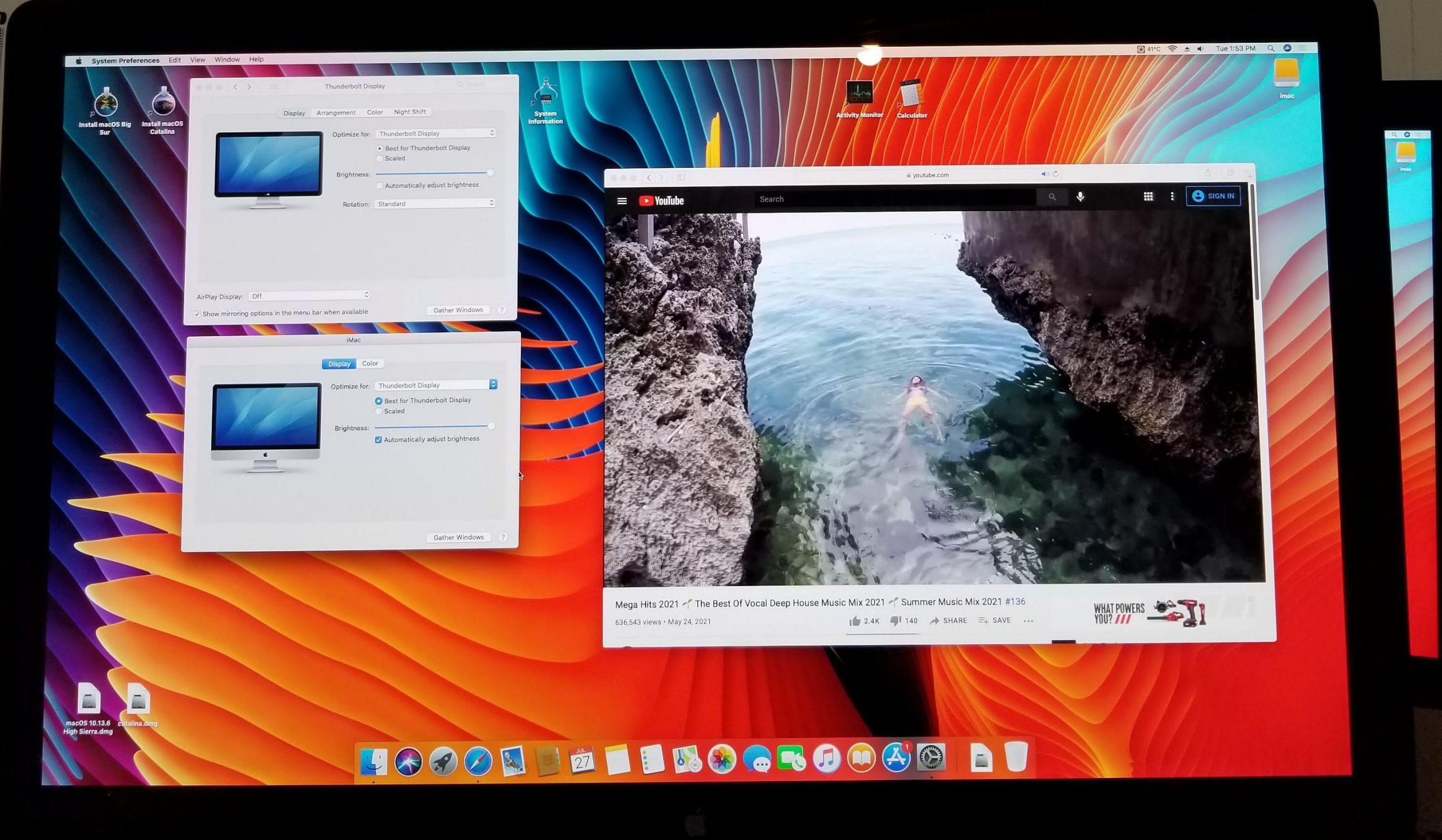Click the YouTube search magnifier button
The image size is (1442, 840).
coord(1052,196)
